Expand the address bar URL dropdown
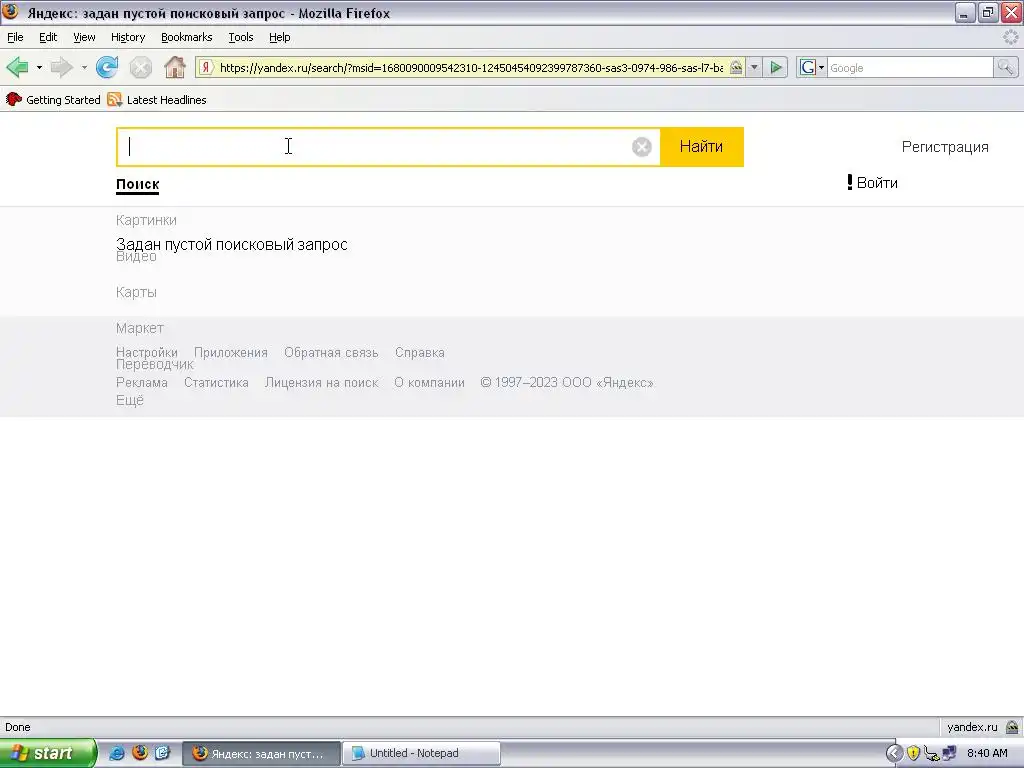 click(x=754, y=67)
